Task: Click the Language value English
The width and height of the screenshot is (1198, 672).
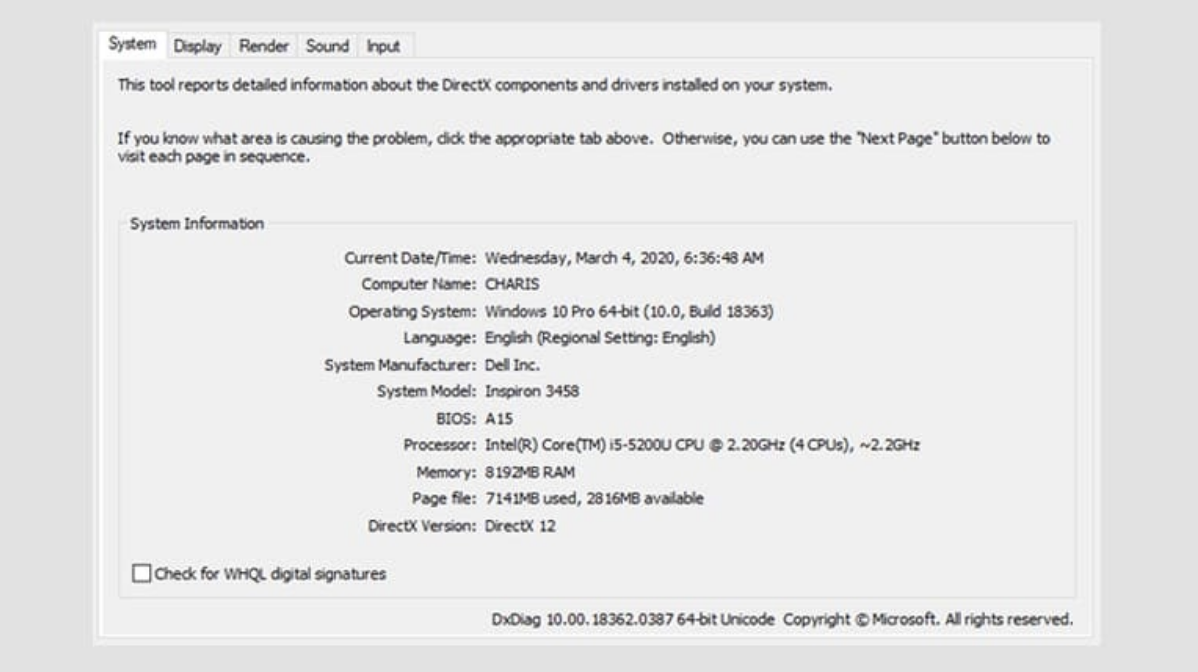Action: [x=600, y=338]
